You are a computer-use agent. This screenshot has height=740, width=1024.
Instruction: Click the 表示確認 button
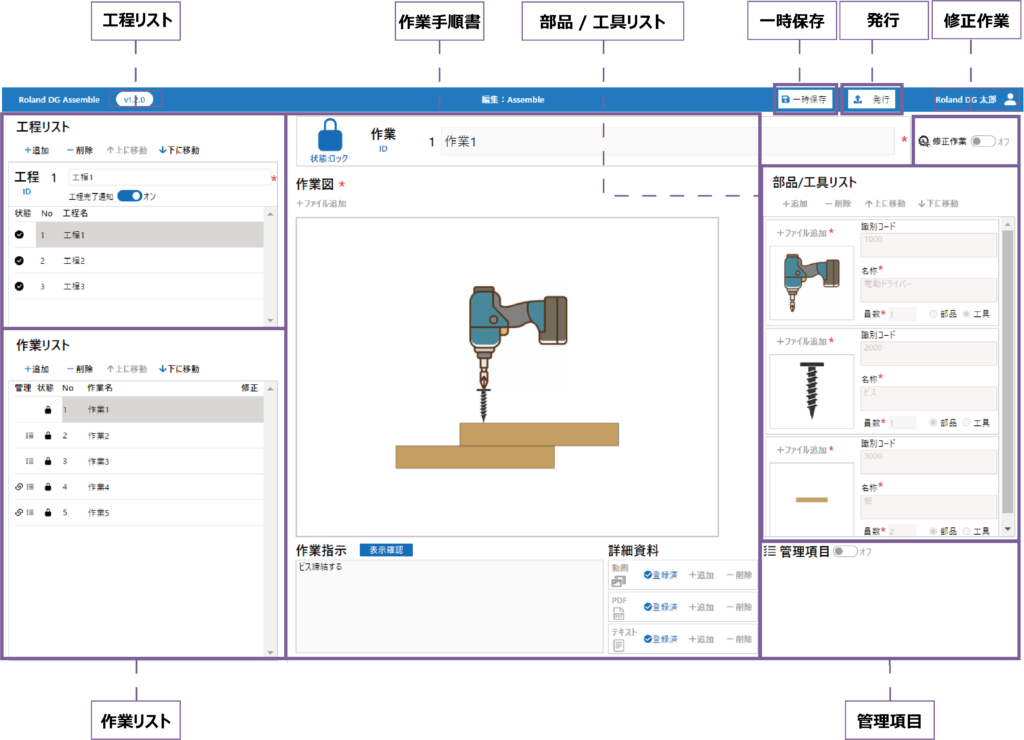click(385, 550)
